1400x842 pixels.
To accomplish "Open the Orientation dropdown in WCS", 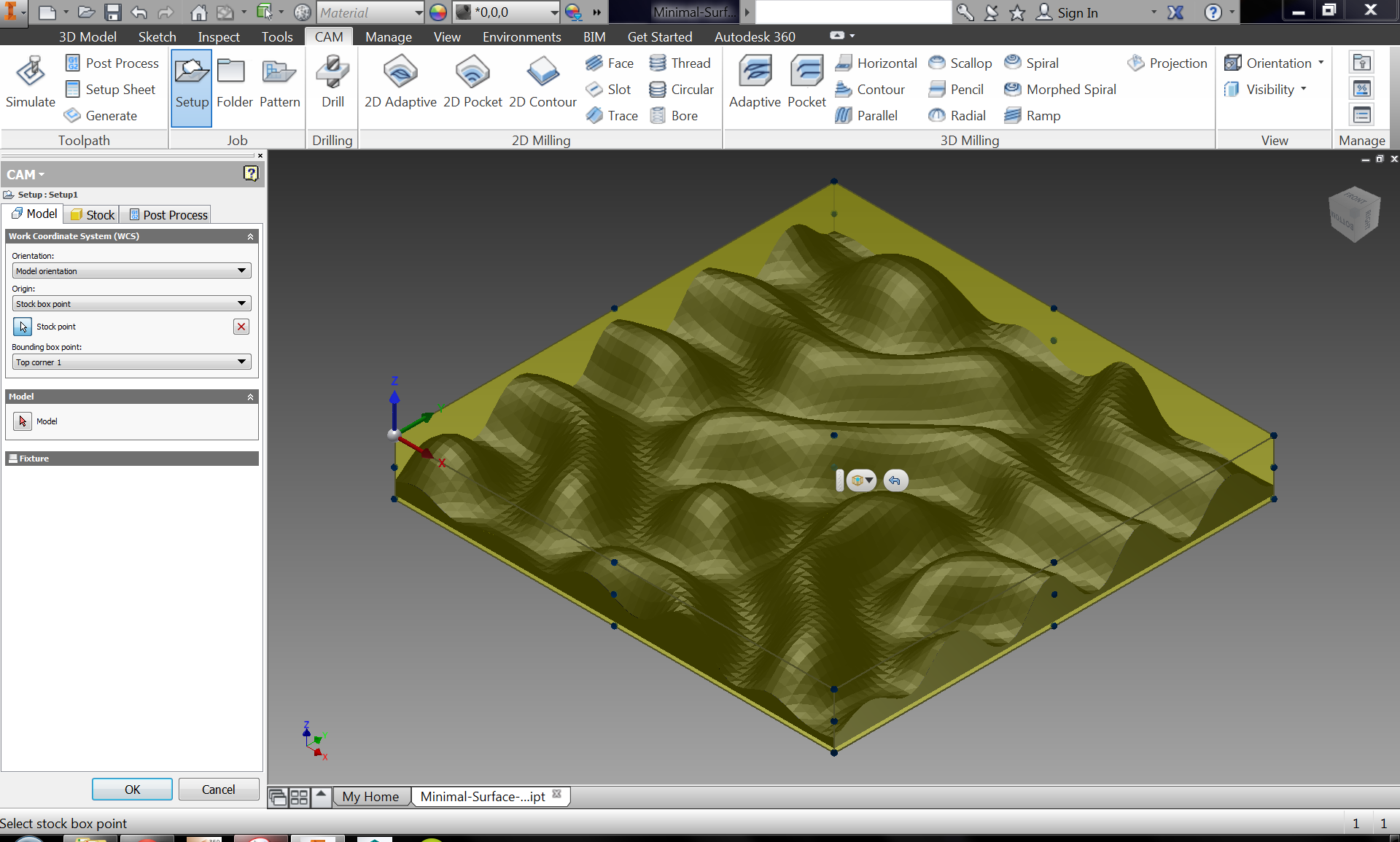I will (132, 271).
